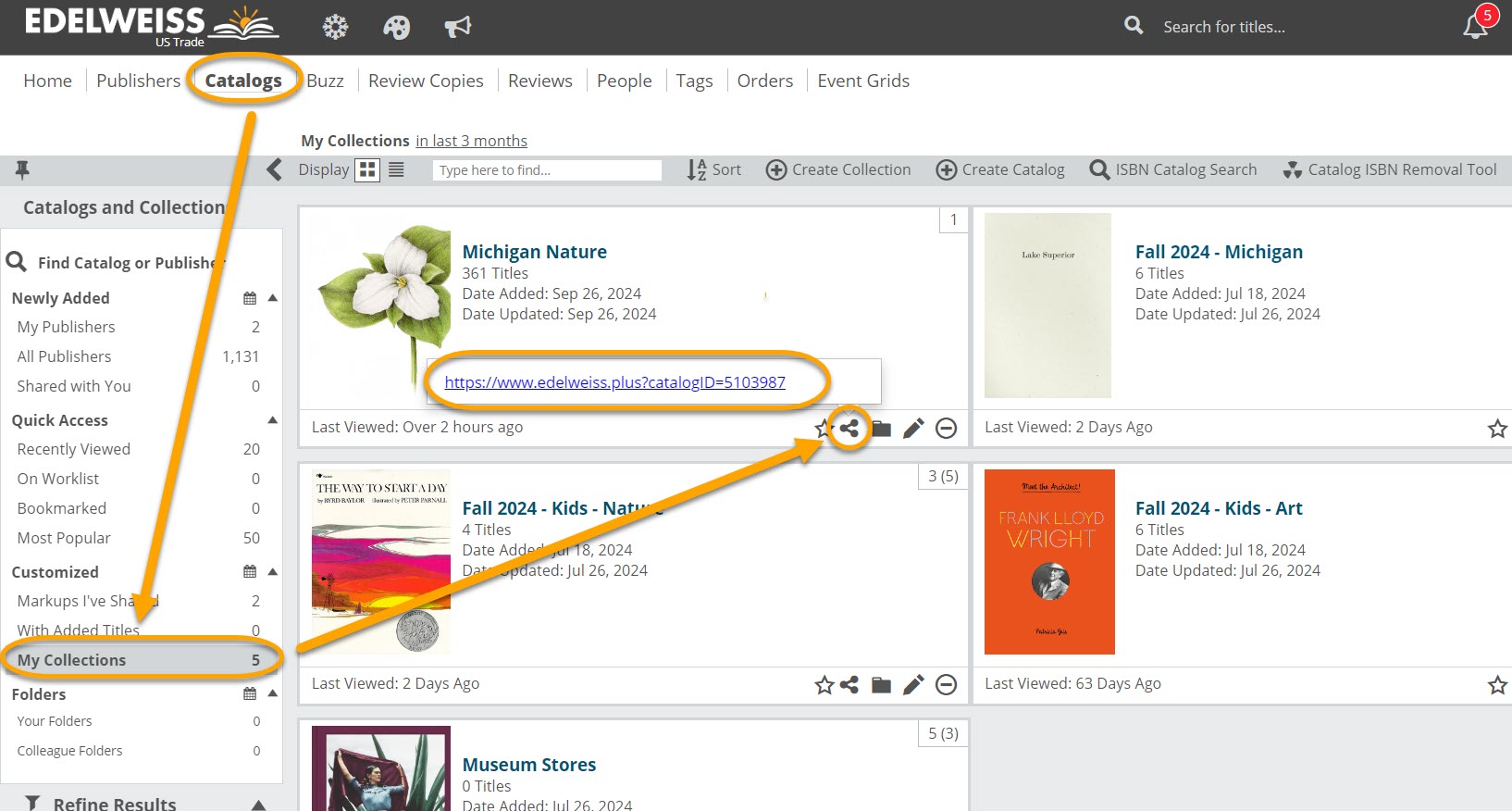Viewport: 1512px width, 811px height.
Task: Collapse the Newly Added section
Action: point(272,298)
